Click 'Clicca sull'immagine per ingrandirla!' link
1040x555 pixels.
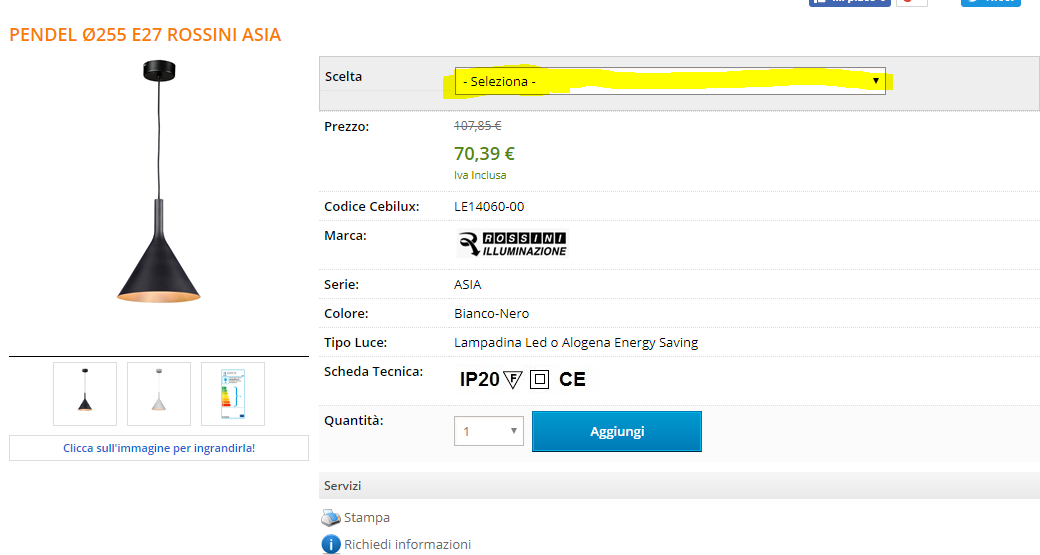159,448
